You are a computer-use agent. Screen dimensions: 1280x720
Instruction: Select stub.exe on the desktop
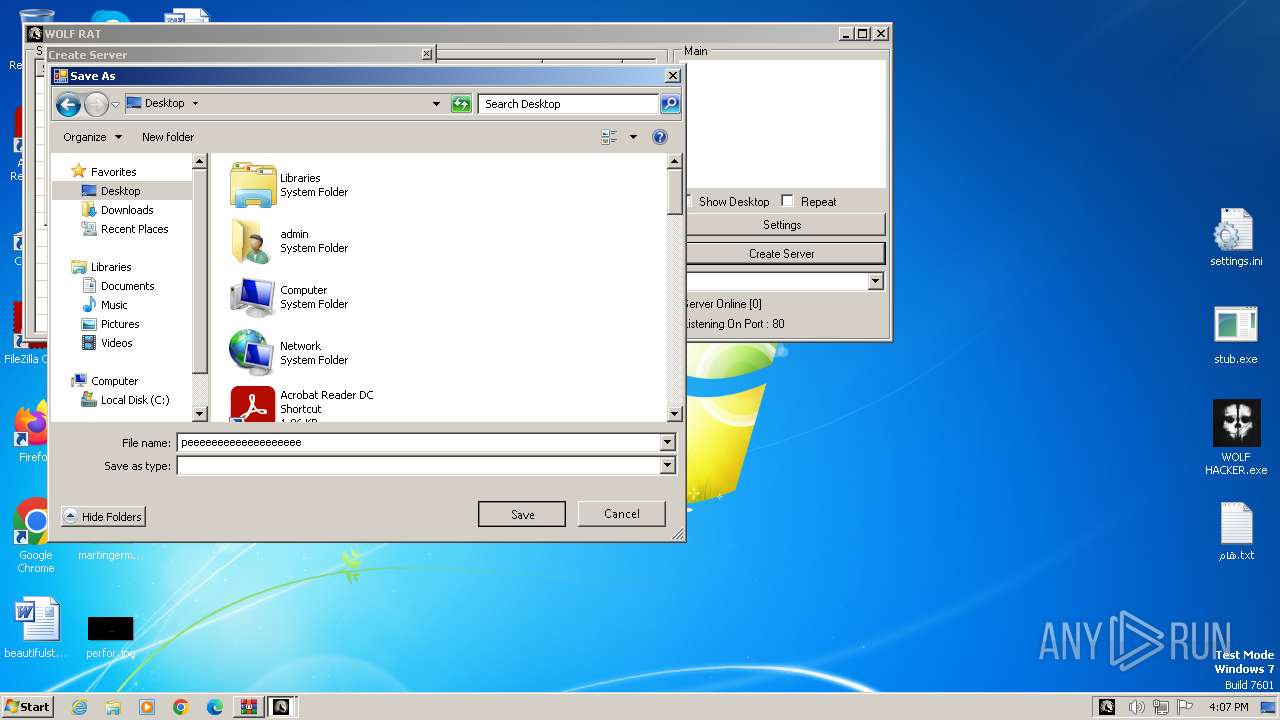tap(1235, 335)
